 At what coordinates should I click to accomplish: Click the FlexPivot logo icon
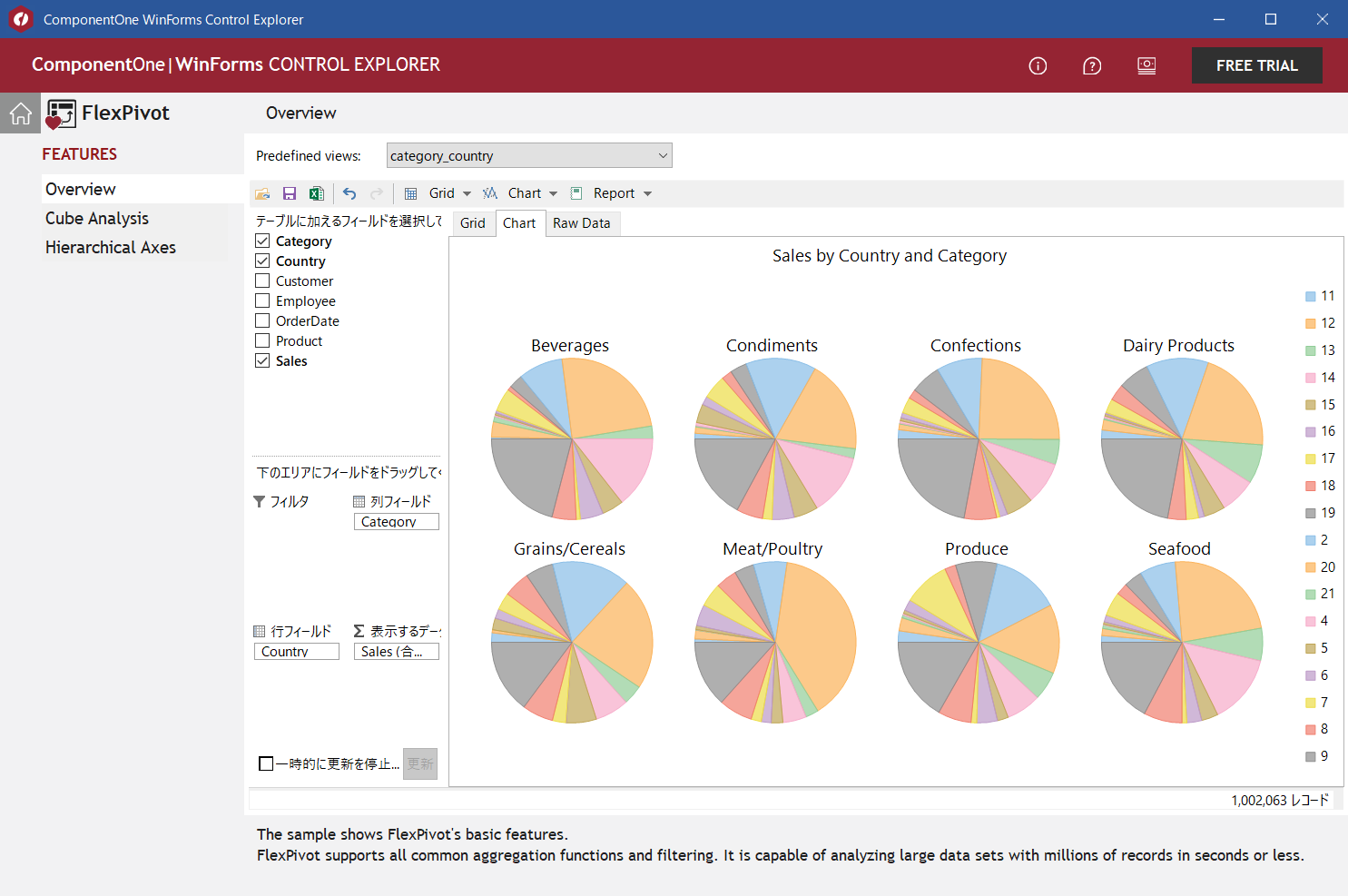(61, 113)
